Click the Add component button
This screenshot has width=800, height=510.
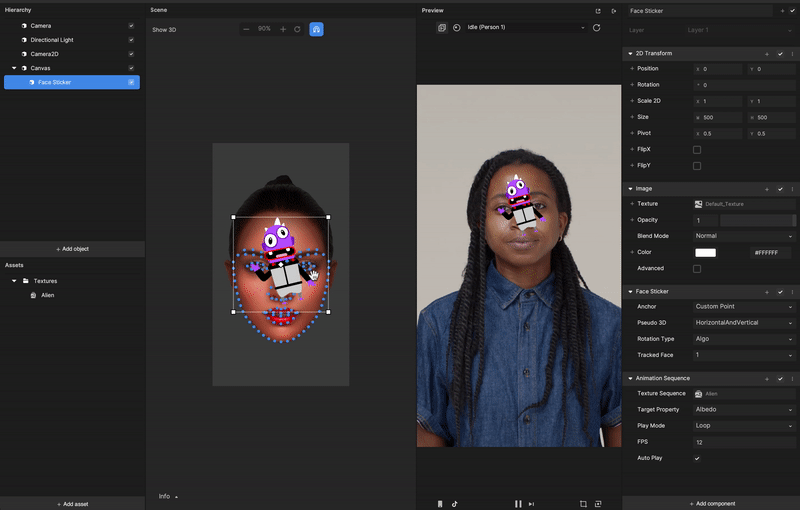[x=712, y=504]
